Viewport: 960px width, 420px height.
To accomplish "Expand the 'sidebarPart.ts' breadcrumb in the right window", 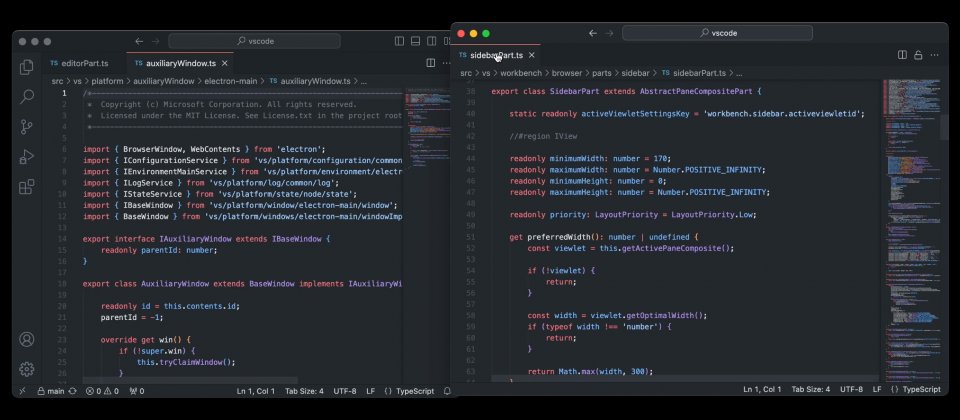I will [693, 73].
